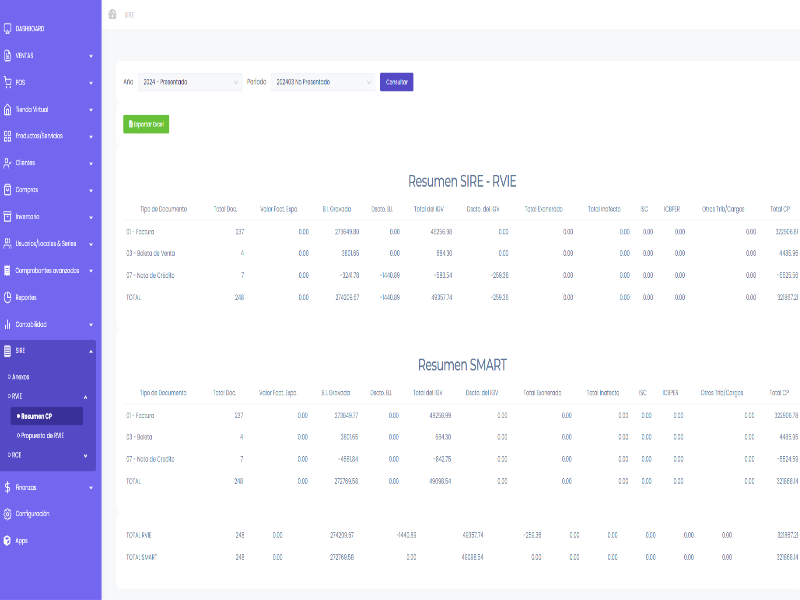The width and height of the screenshot is (800, 600).
Task: Click the Resumen SMART heading
Action: click(x=462, y=365)
